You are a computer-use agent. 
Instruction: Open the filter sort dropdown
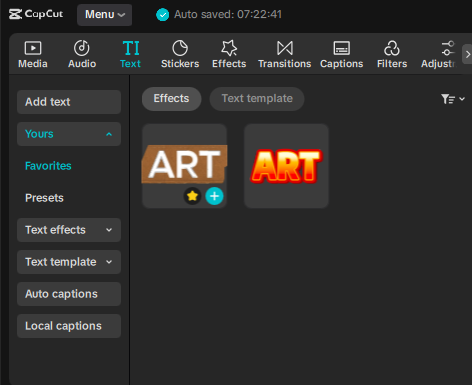tap(453, 99)
